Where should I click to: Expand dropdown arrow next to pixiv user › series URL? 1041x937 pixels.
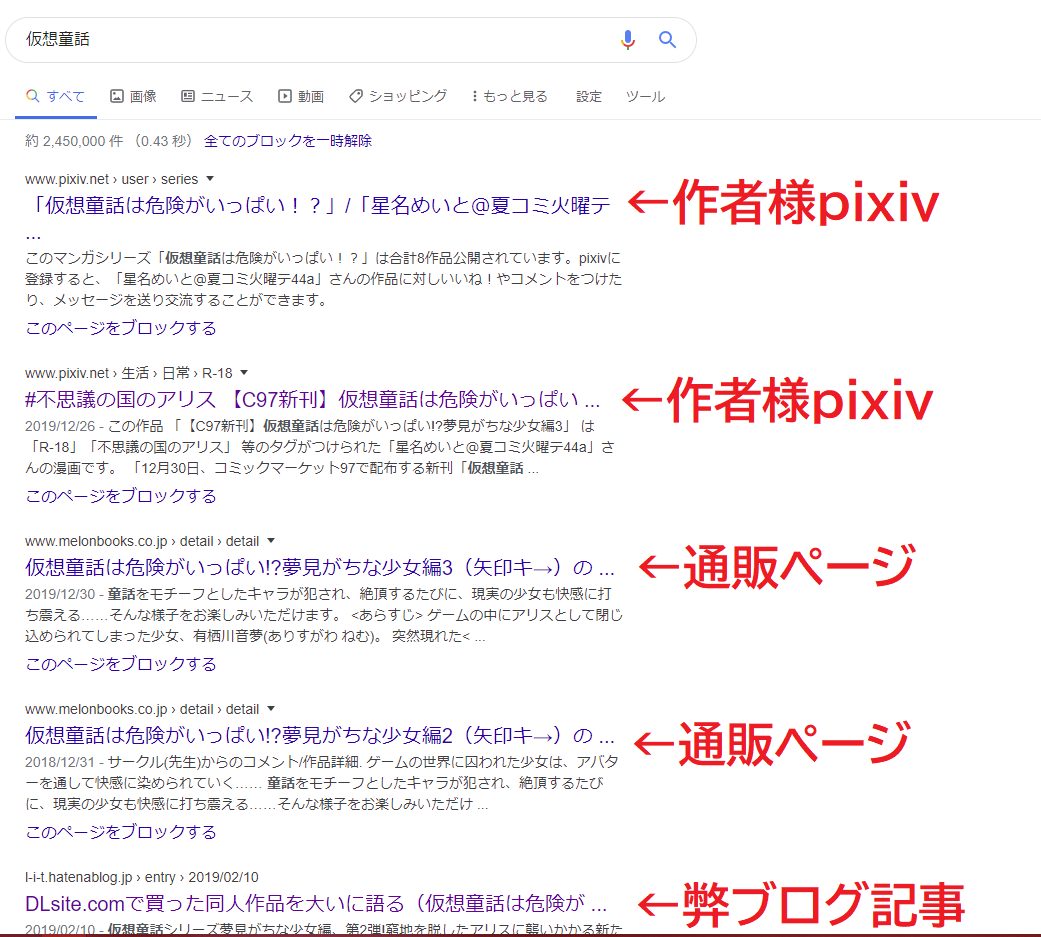[x=210, y=179]
